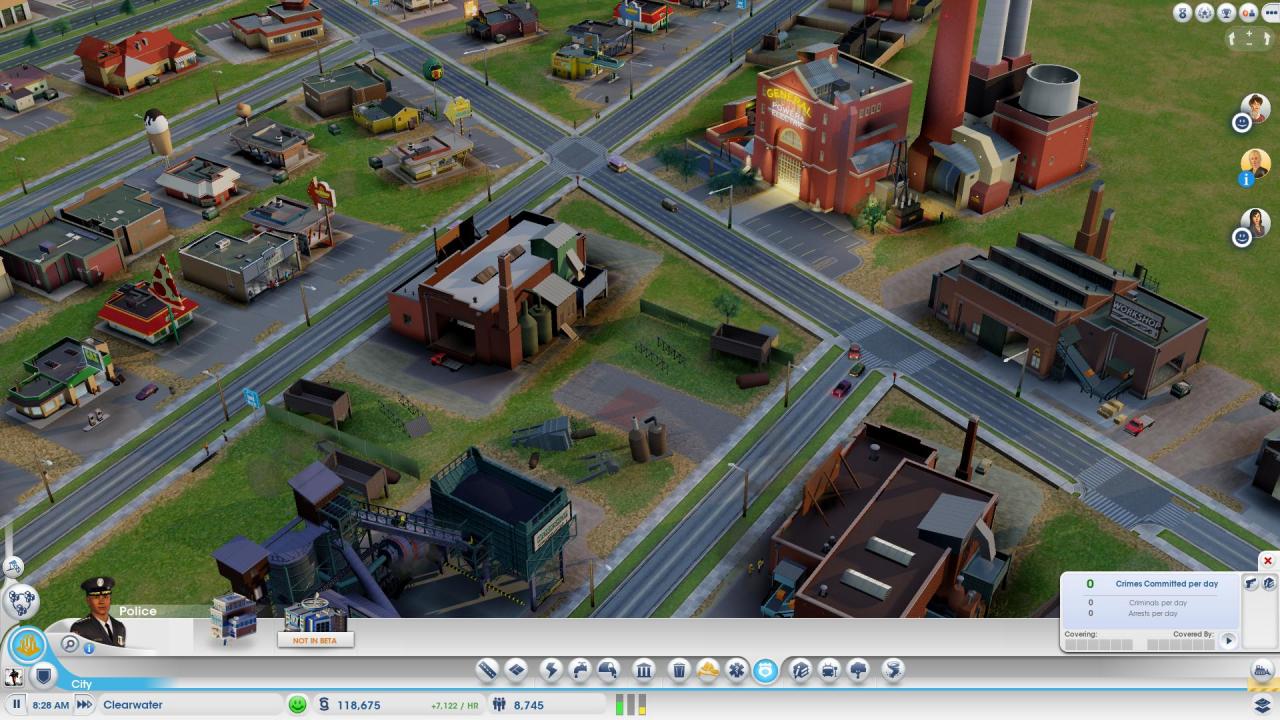Select the Police badge menu

click(x=765, y=670)
